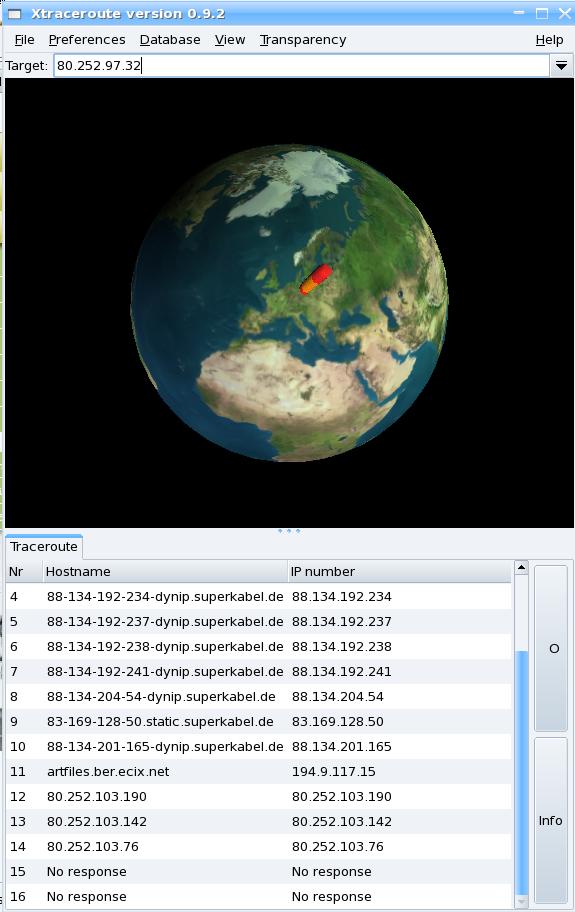
Task: Select hop 6 hostname 88-134-192-238-dynip.superkabel.de
Action: click(x=165, y=647)
